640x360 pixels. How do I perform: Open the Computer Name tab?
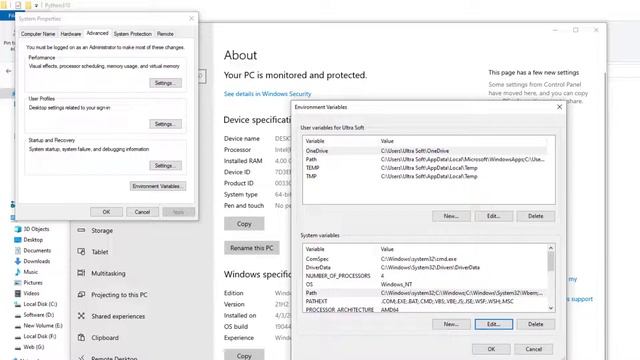38,34
